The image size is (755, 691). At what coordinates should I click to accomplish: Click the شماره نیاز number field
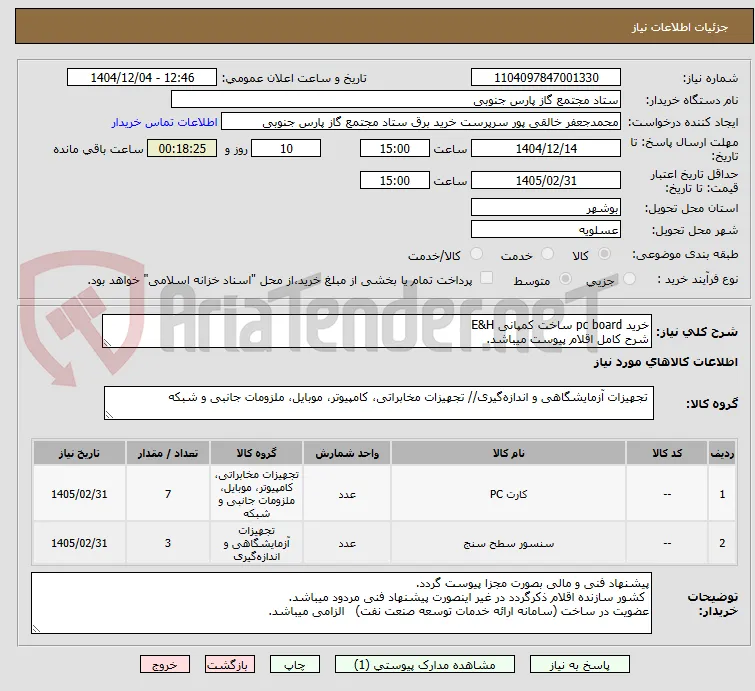pyautogui.click(x=546, y=78)
